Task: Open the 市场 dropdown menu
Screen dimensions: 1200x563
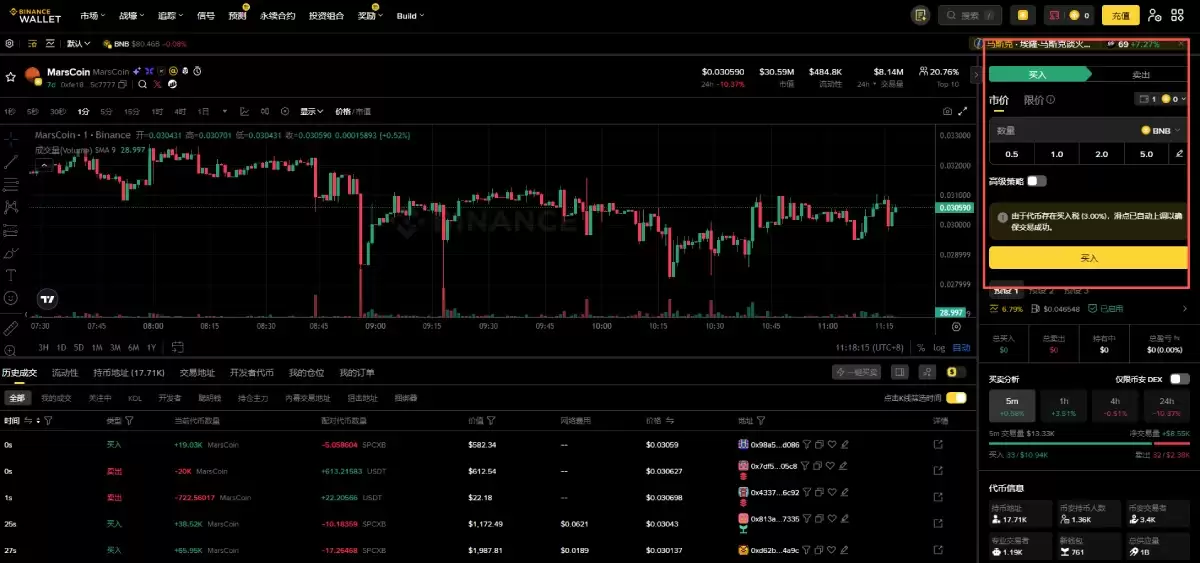Action: (93, 16)
